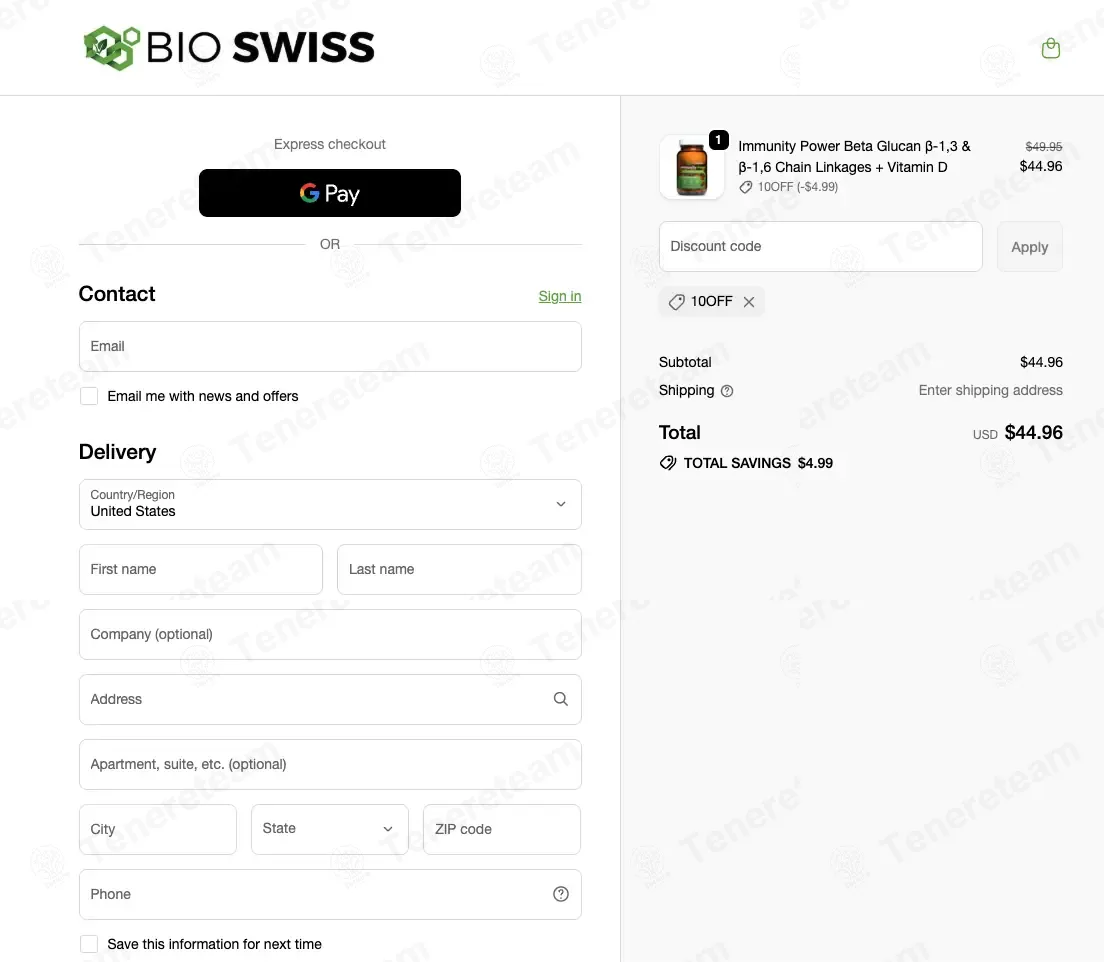Select the ZIP code field
This screenshot has height=962, width=1104.
click(502, 829)
